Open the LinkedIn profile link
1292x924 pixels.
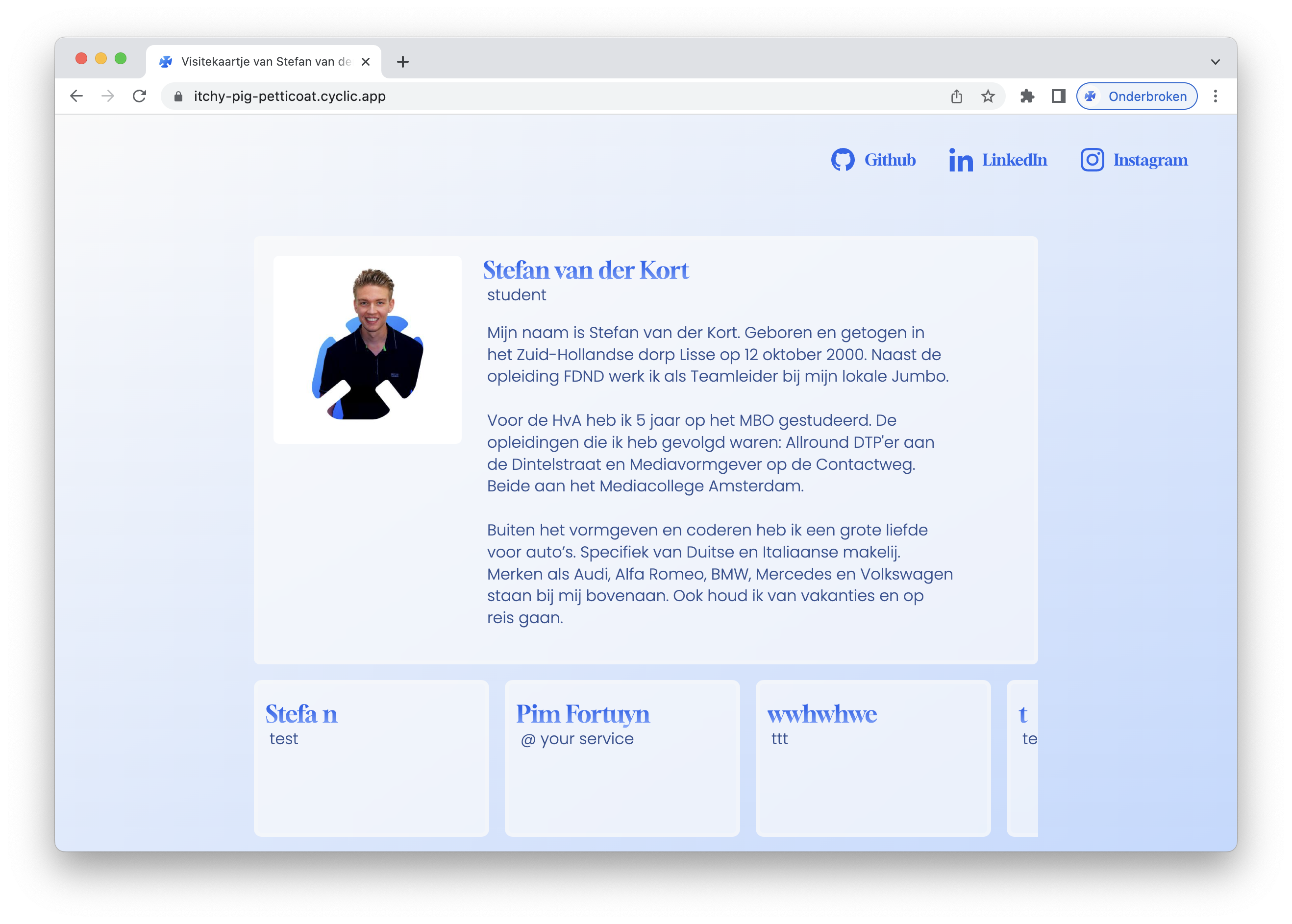(x=998, y=160)
